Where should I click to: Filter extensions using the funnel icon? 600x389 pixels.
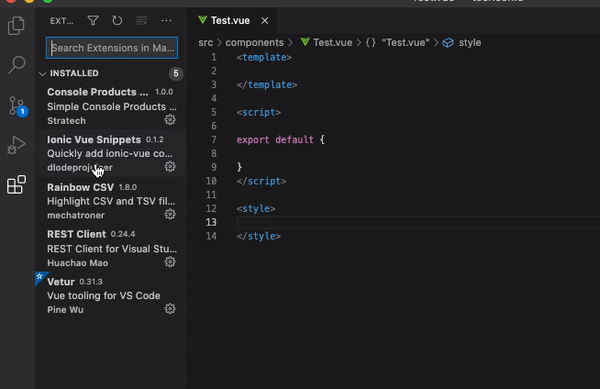(93, 21)
